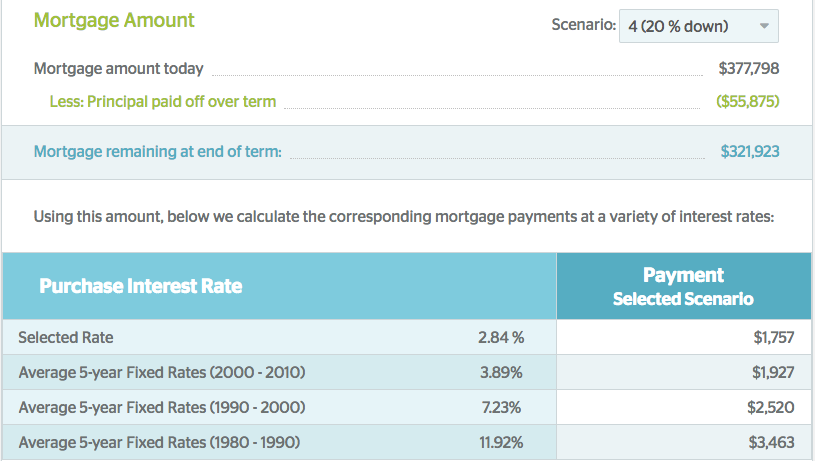Click the $321,923 remaining mortgage value
The width and height of the screenshot is (815, 461).
(750, 151)
